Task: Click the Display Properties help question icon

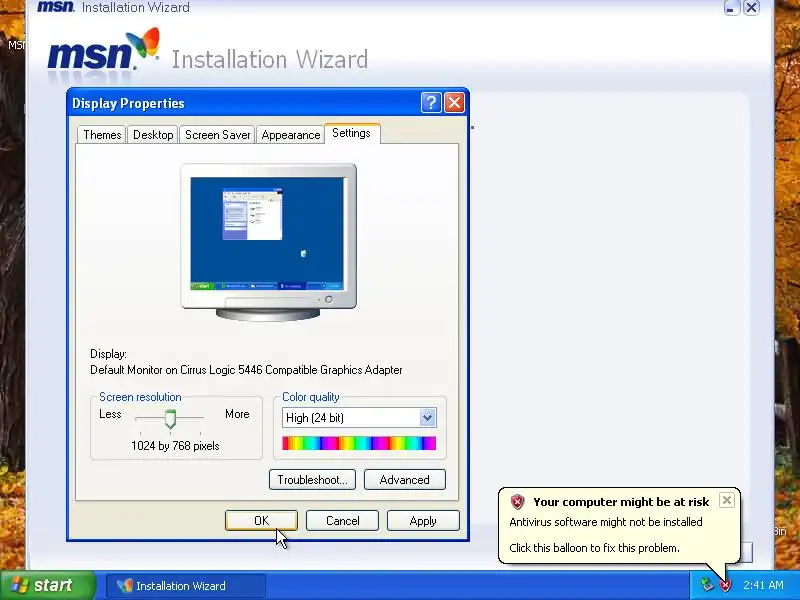Action: 431,103
